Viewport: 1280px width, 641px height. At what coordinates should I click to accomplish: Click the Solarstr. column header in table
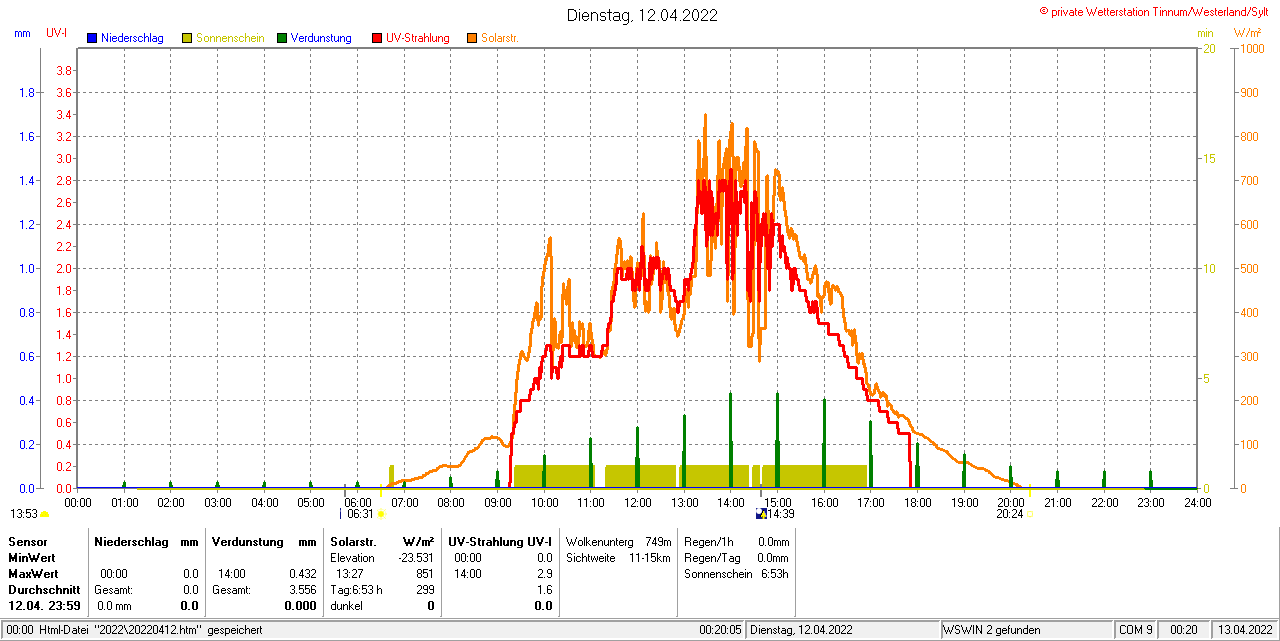coord(353,541)
